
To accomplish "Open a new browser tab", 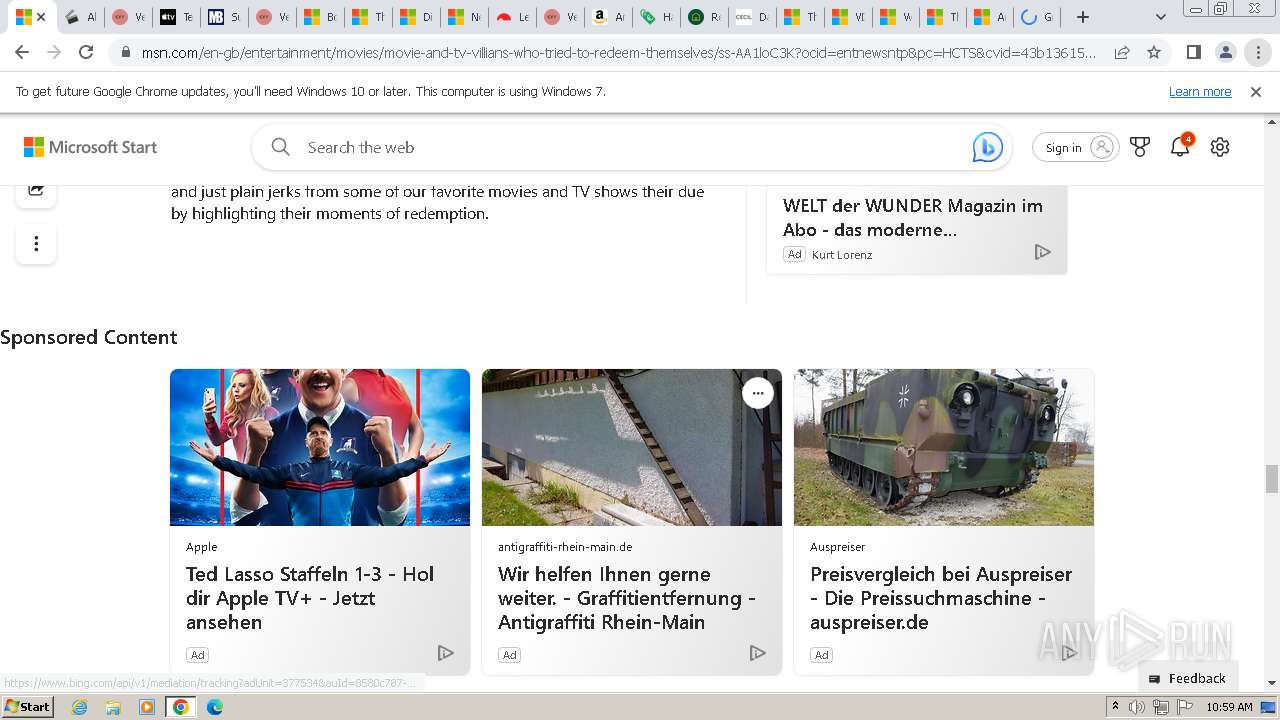I will click(1083, 17).
